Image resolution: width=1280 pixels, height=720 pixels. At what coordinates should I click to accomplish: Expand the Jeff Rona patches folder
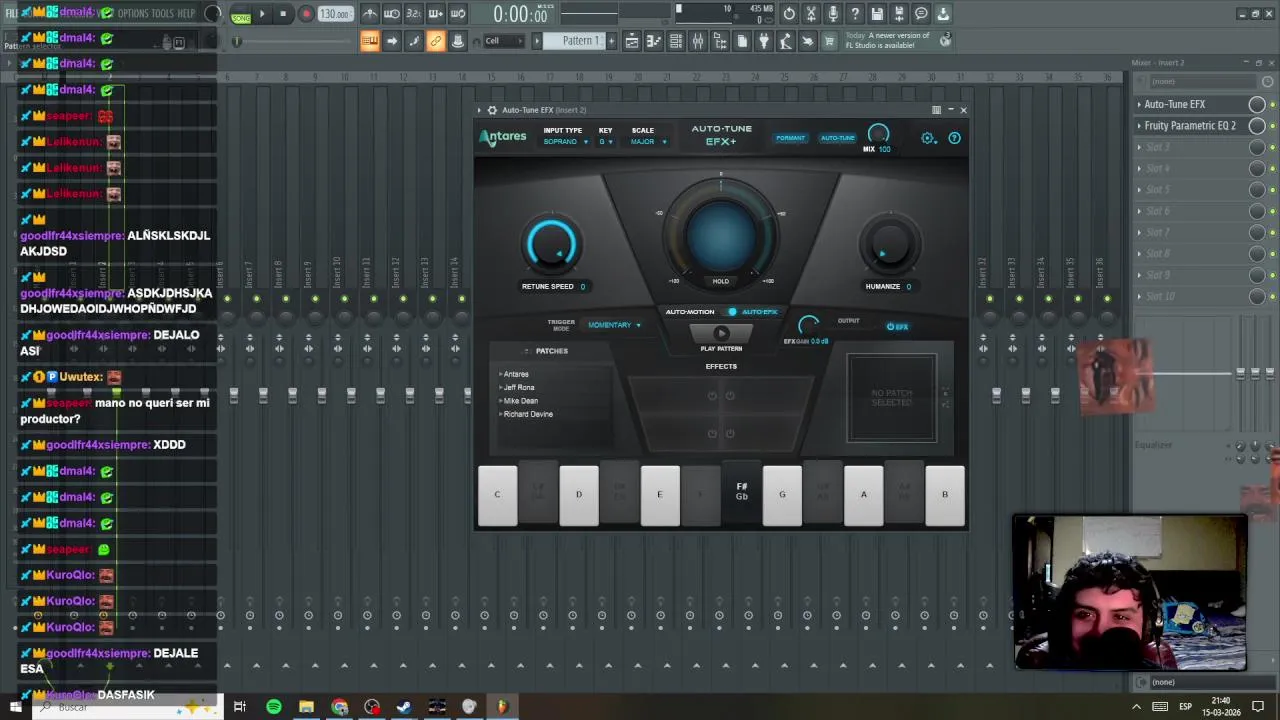click(x=517, y=387)
